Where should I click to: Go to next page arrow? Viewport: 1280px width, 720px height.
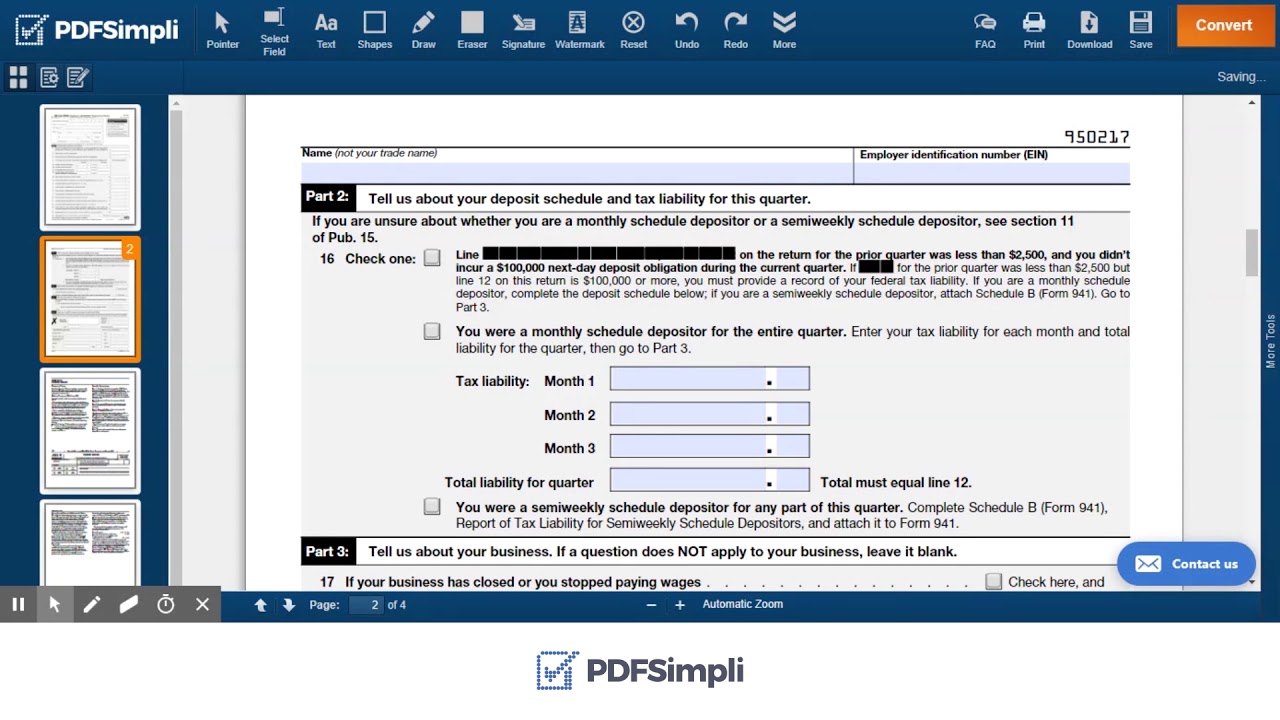[x=288, y=604]
